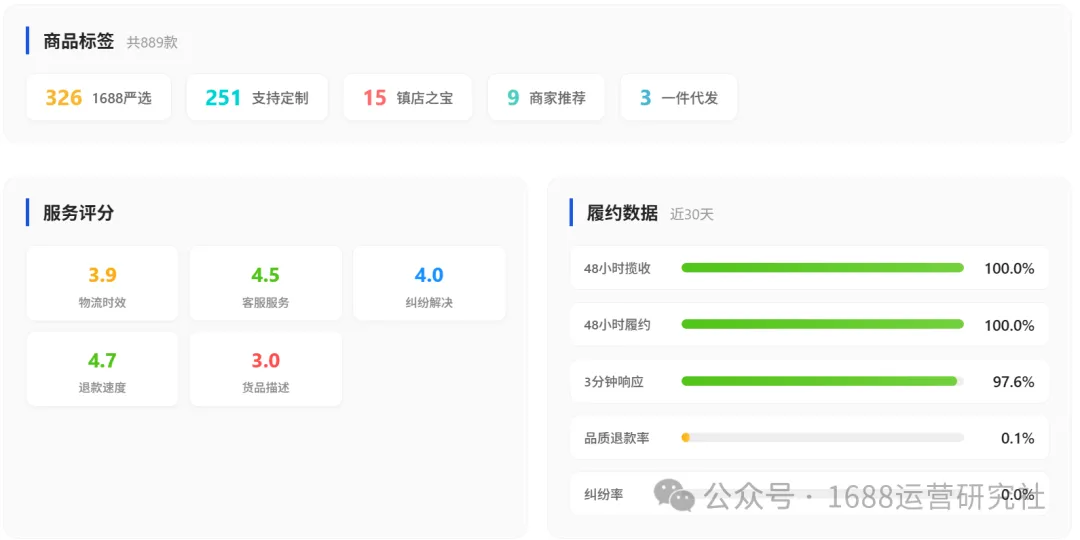This screenshot has width=1080, height=540.
Task: Click the 326 1688严选 tag card
Action: [98, 98]
